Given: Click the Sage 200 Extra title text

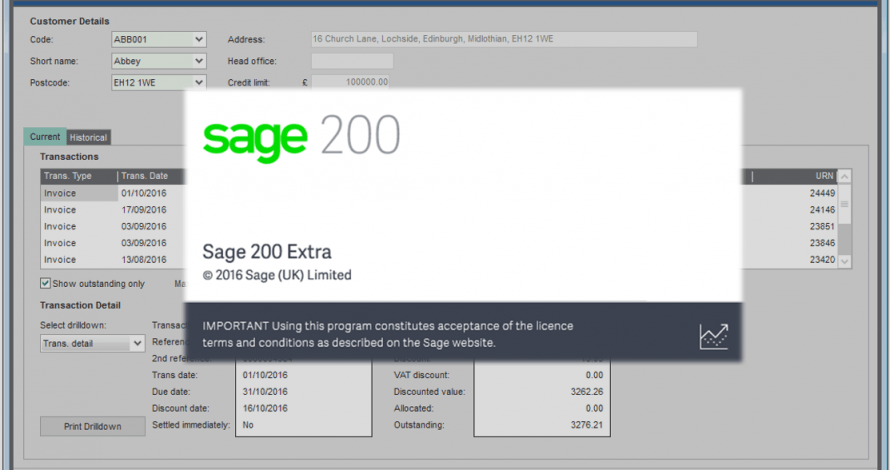Looking at the screenshot, I should tap(267, 251).
